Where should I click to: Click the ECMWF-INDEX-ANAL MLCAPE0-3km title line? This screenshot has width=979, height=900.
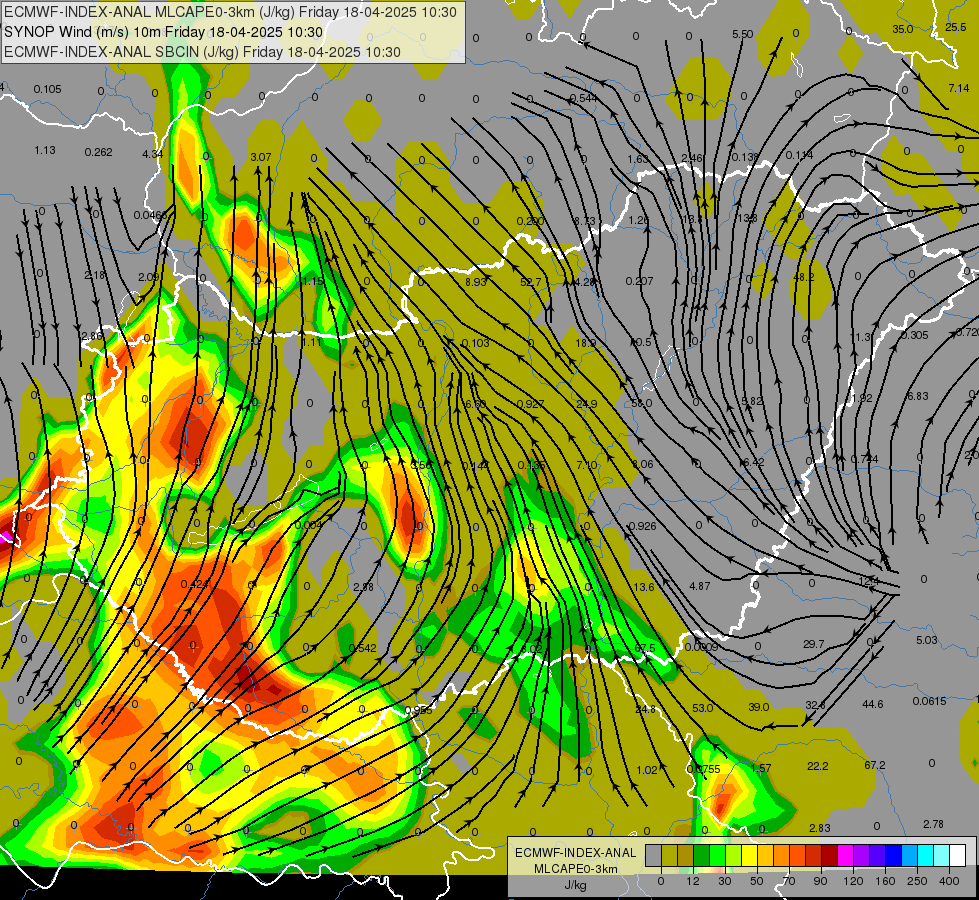tap(230, 12)
